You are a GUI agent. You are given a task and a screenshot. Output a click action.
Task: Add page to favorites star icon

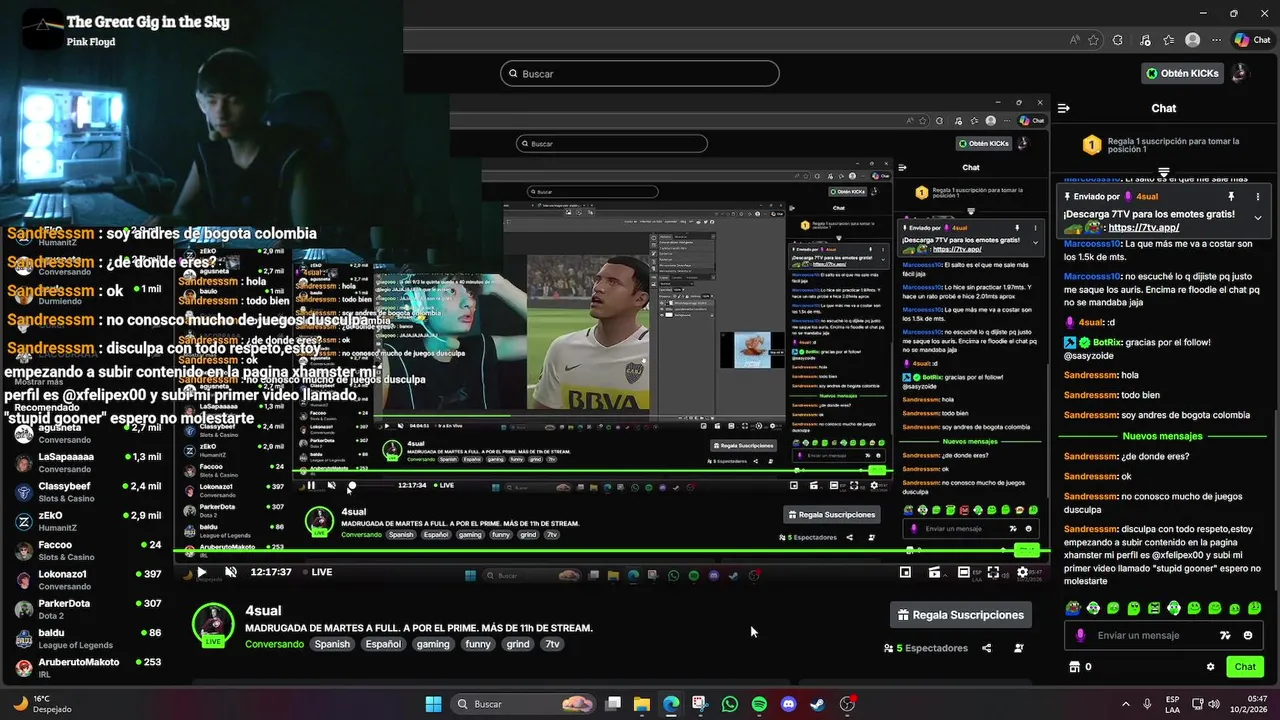[1094, 40]
